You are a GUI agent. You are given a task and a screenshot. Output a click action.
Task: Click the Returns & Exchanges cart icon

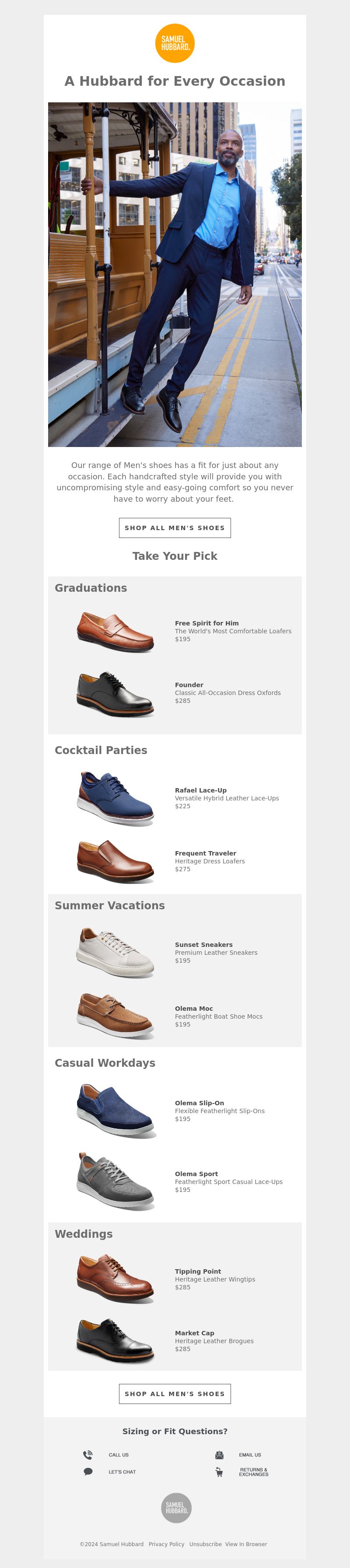click(219, 1472)
